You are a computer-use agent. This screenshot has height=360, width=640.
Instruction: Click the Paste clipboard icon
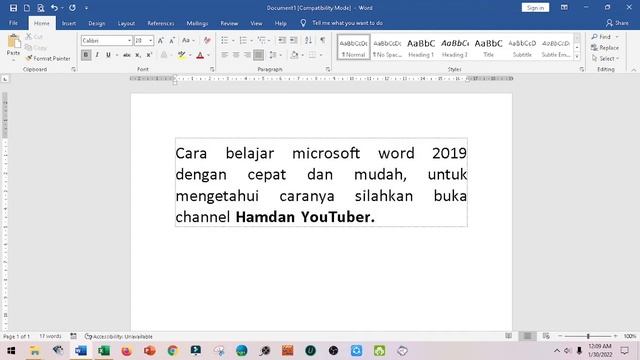(x=13, y=41)
